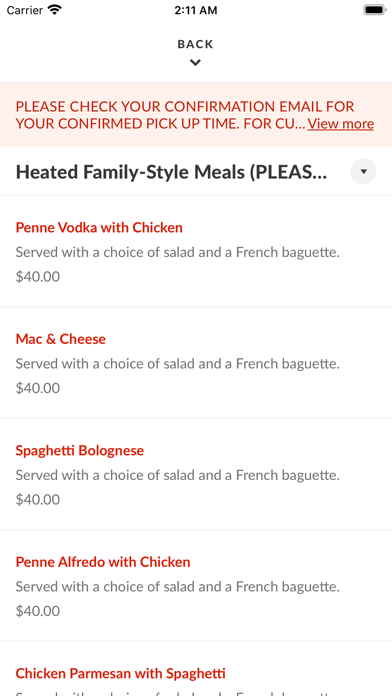Image resolution: width=392 pixels, height=696 pixels.
Task: Tap the Carrier label in status bar
Action: tap(25, 10)
